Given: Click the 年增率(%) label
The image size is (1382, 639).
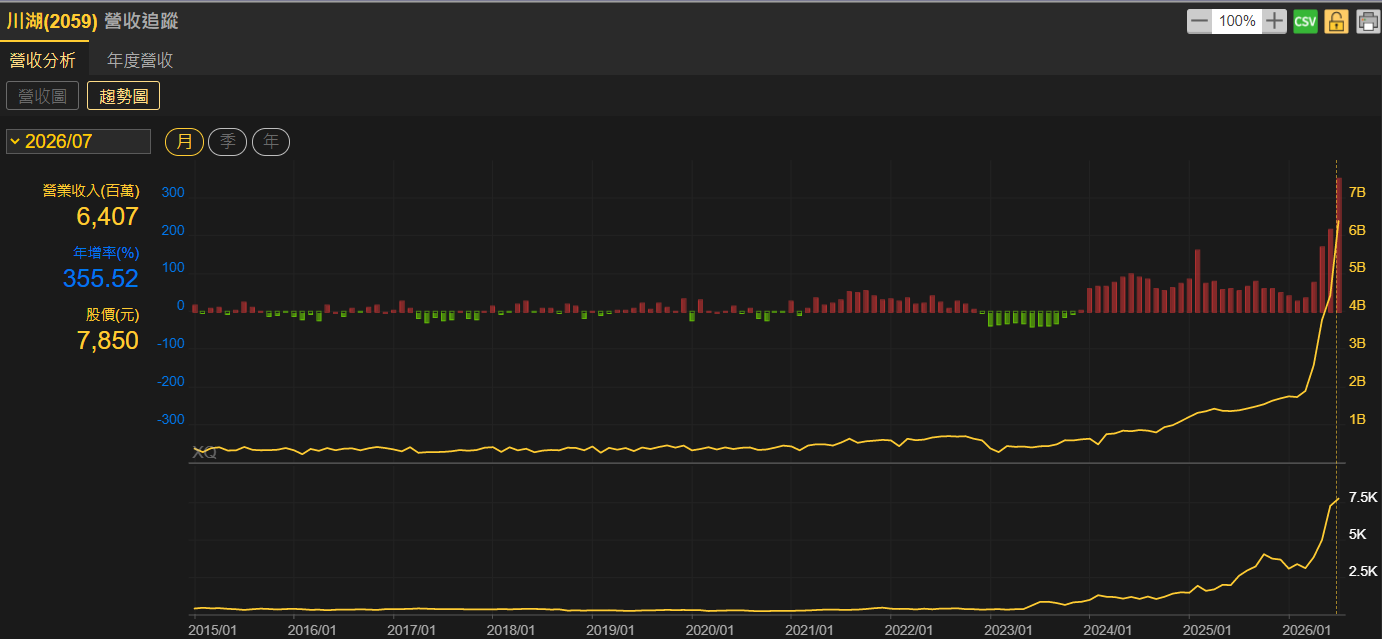Looking at the screenshot, I should (x=106, y=253).
